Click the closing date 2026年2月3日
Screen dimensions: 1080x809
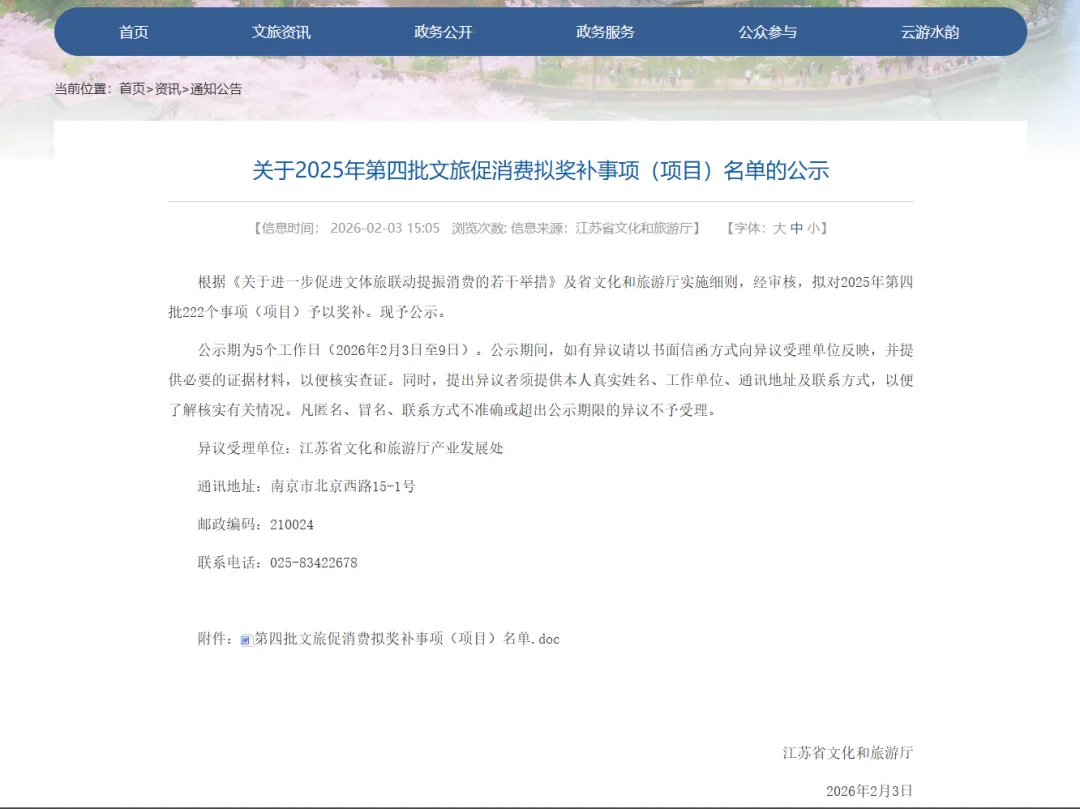(x=869, y=790)
